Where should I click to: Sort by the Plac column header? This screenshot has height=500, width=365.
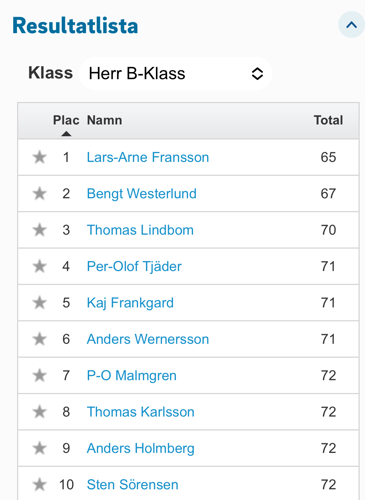pos(66,120)
